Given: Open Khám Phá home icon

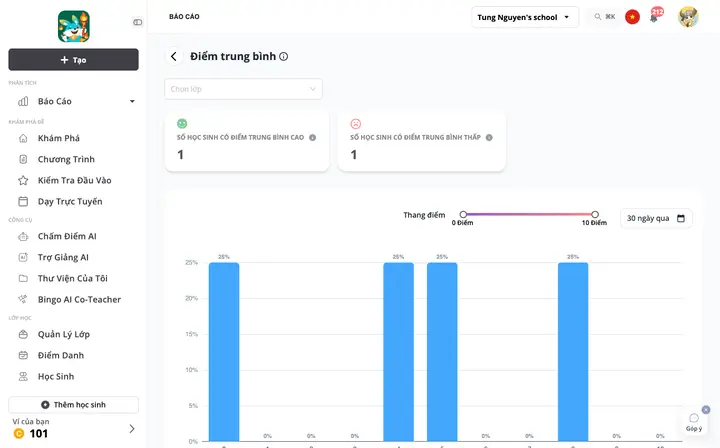Looking at the screenshot, I should pos(23,138).
